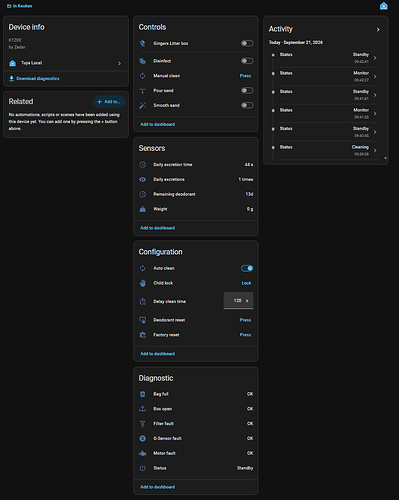Click the Remaining deodorant value 13d
The image size is (399, 500).
(x=249, y=194)
